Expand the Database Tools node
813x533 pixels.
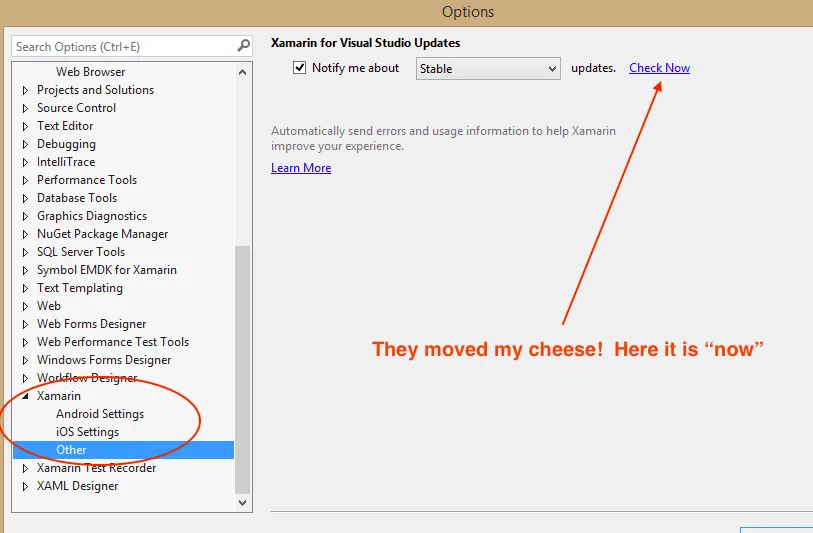pyautogui.click(x=25, y=198)
